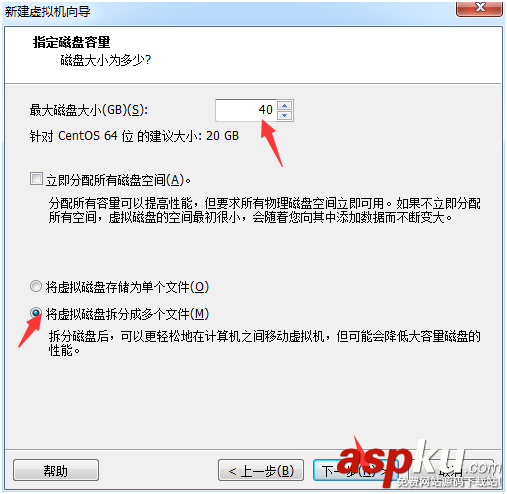
Task: Go back with the 上一步(B) button
Action: click(x=261, y=470)
